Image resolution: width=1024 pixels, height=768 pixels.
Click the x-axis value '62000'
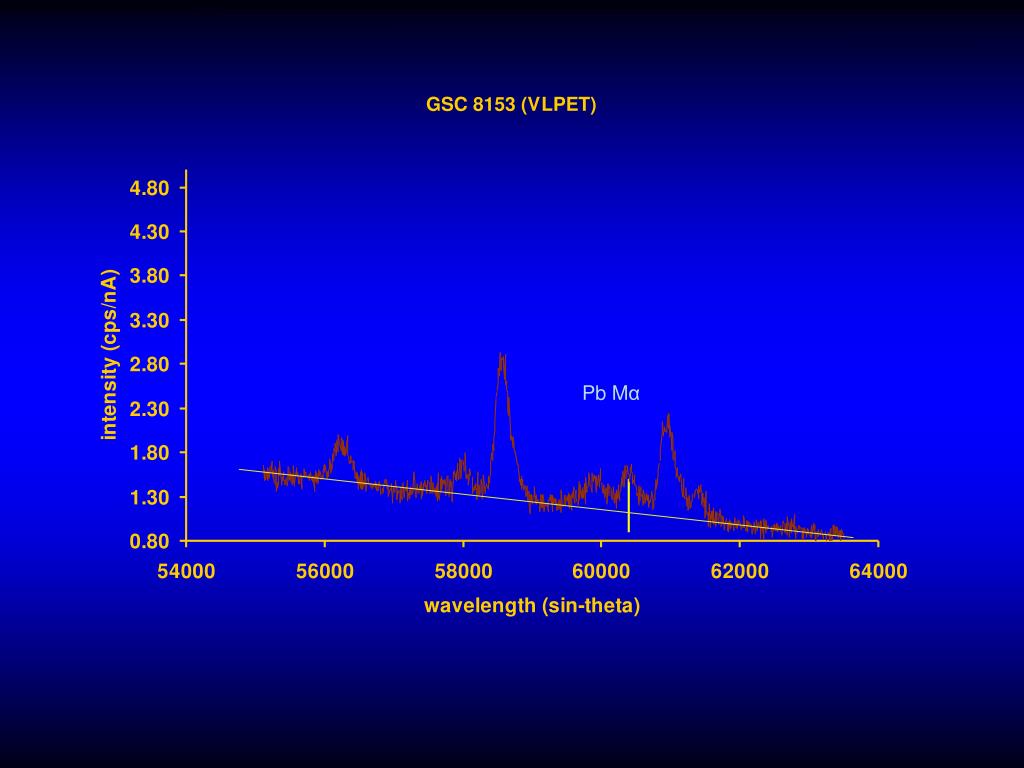tap(740, 571)
